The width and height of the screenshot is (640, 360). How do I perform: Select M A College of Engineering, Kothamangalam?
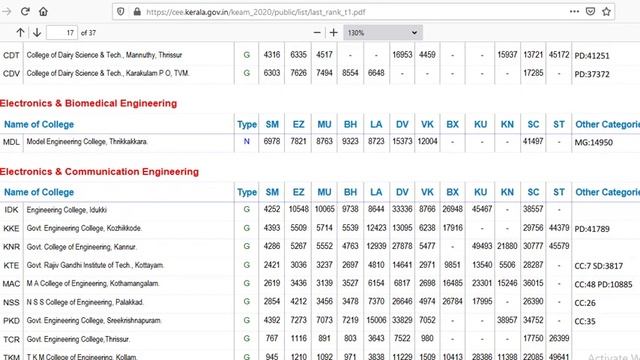click(93, 283)
